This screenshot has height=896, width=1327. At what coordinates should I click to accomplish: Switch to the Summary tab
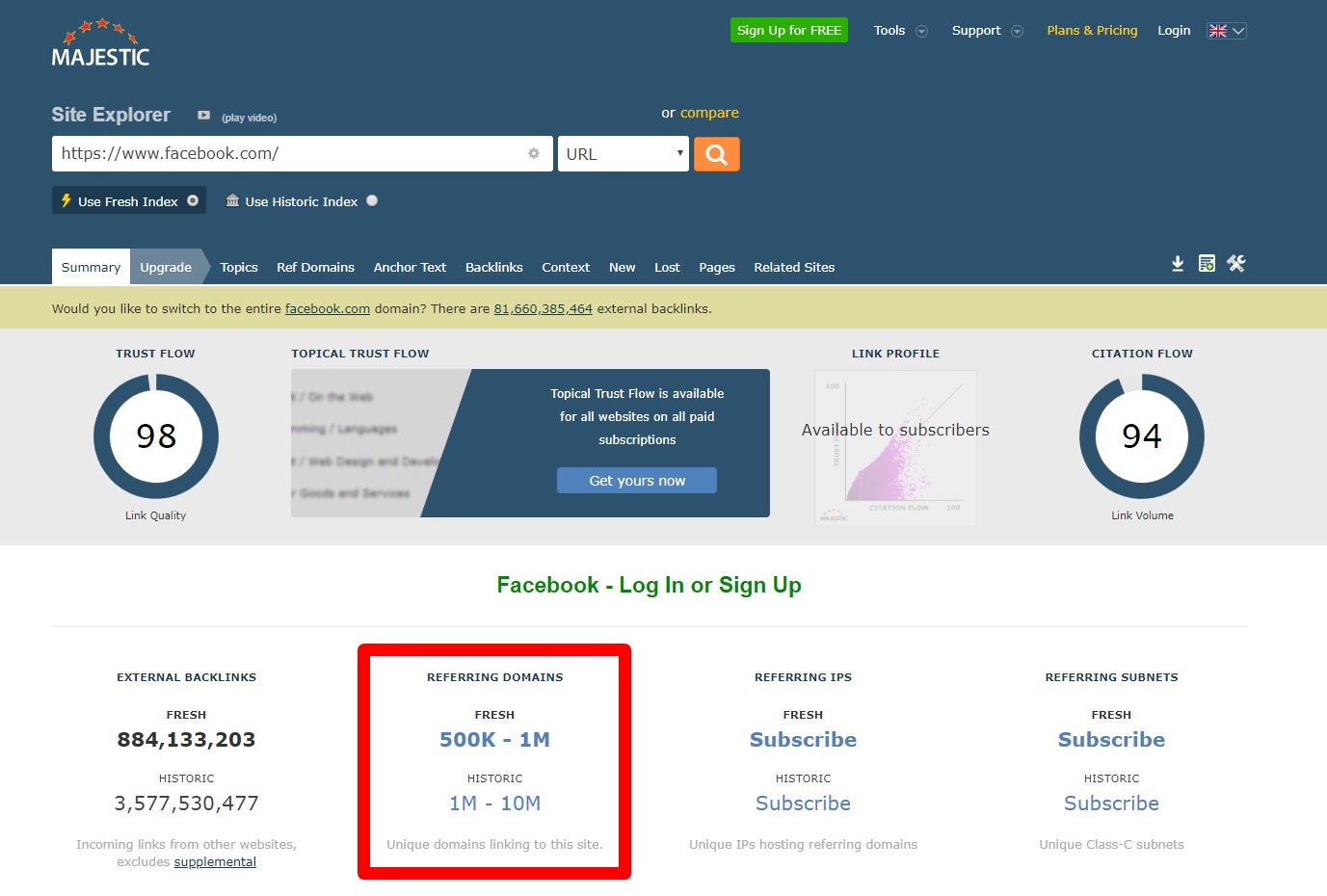click(x=91, y=267)
